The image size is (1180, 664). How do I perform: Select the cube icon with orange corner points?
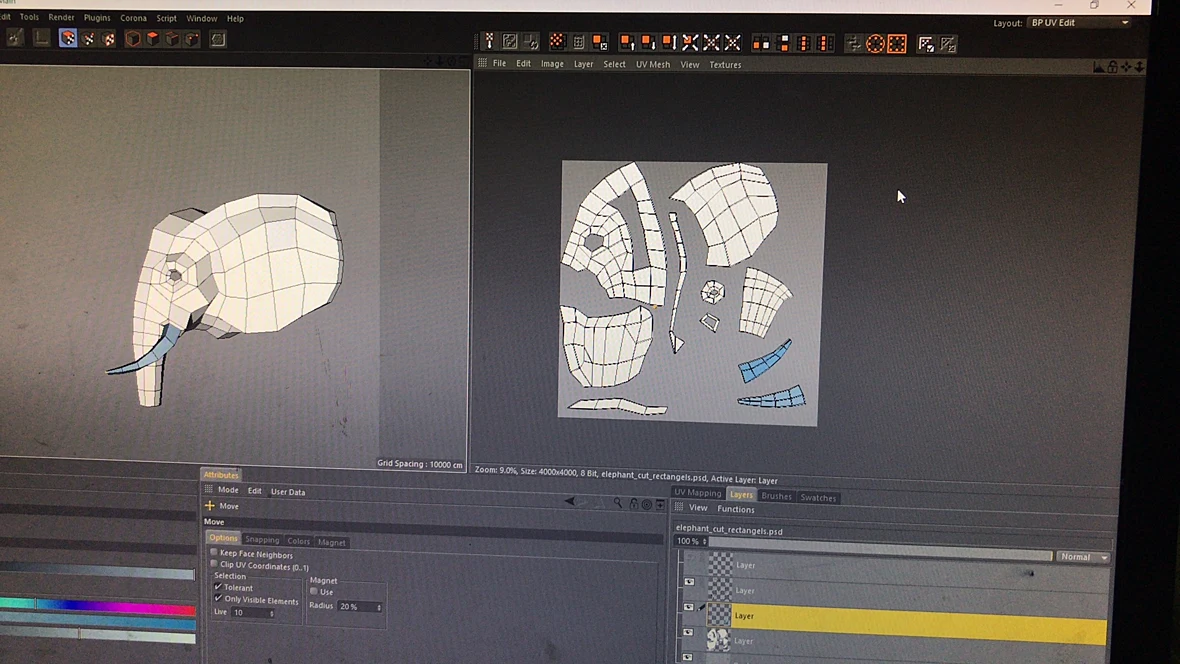(x=192, y=38)
